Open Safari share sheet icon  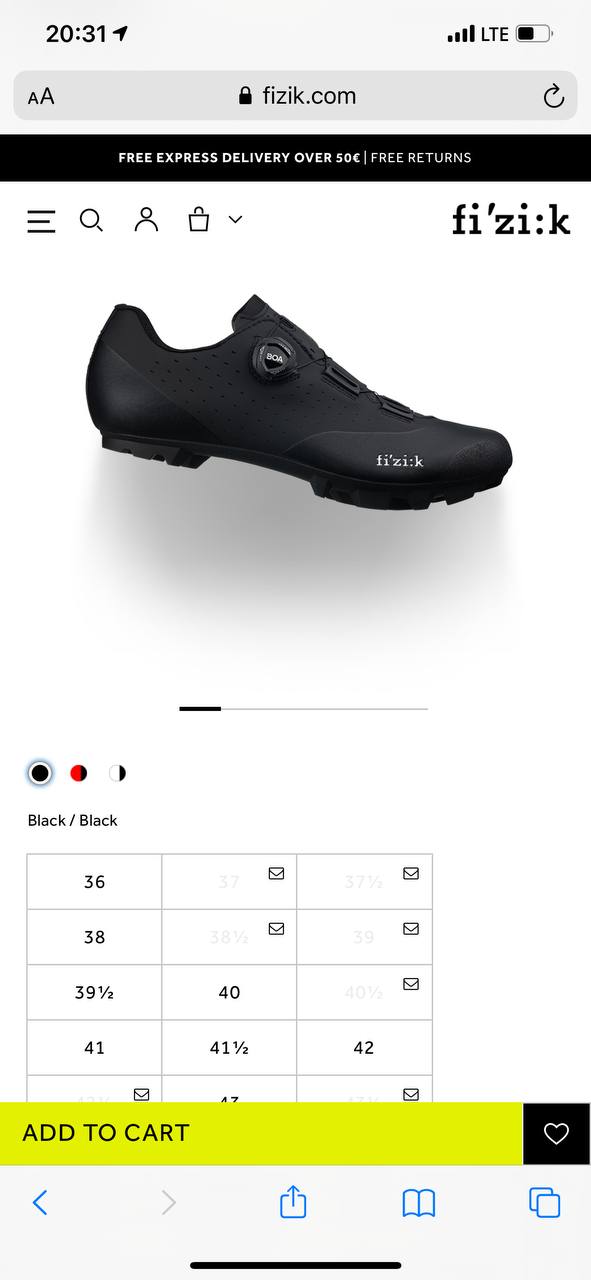coord(292,1200)
